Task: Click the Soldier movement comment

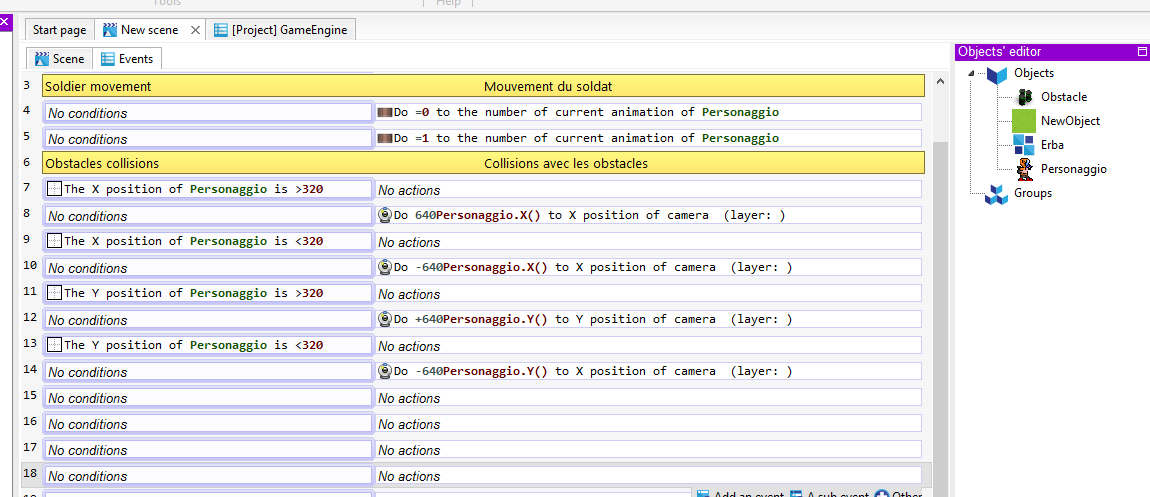Action: pos(98,86)
